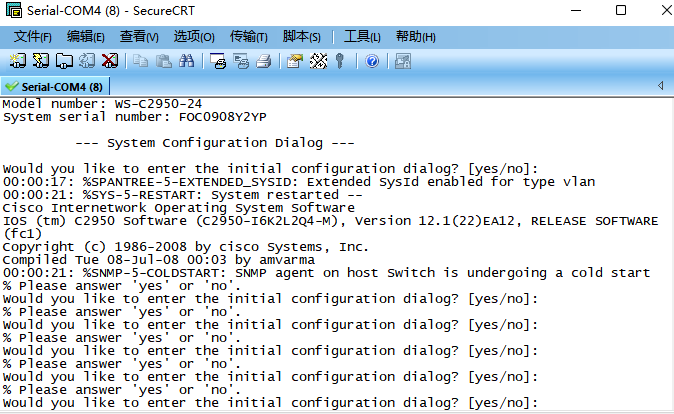Click the printer icon in toolbar

click(x=264, y=61)
